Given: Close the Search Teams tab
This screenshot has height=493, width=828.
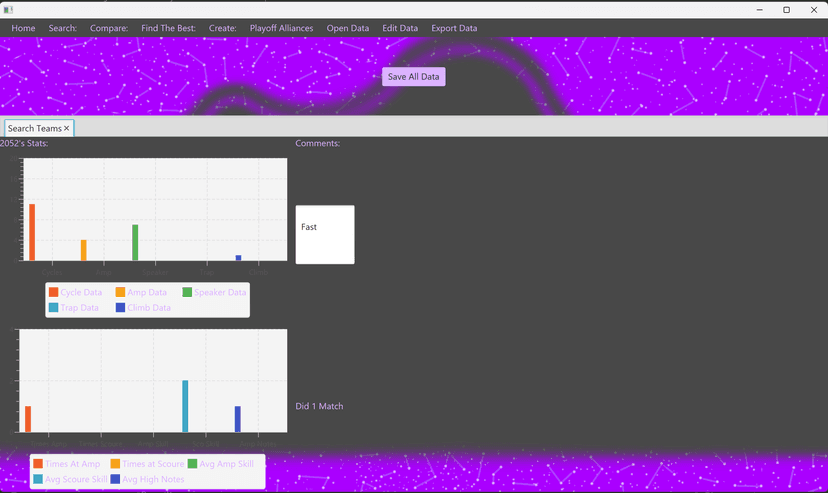Looking at the screenshot, I should point(67,128).
